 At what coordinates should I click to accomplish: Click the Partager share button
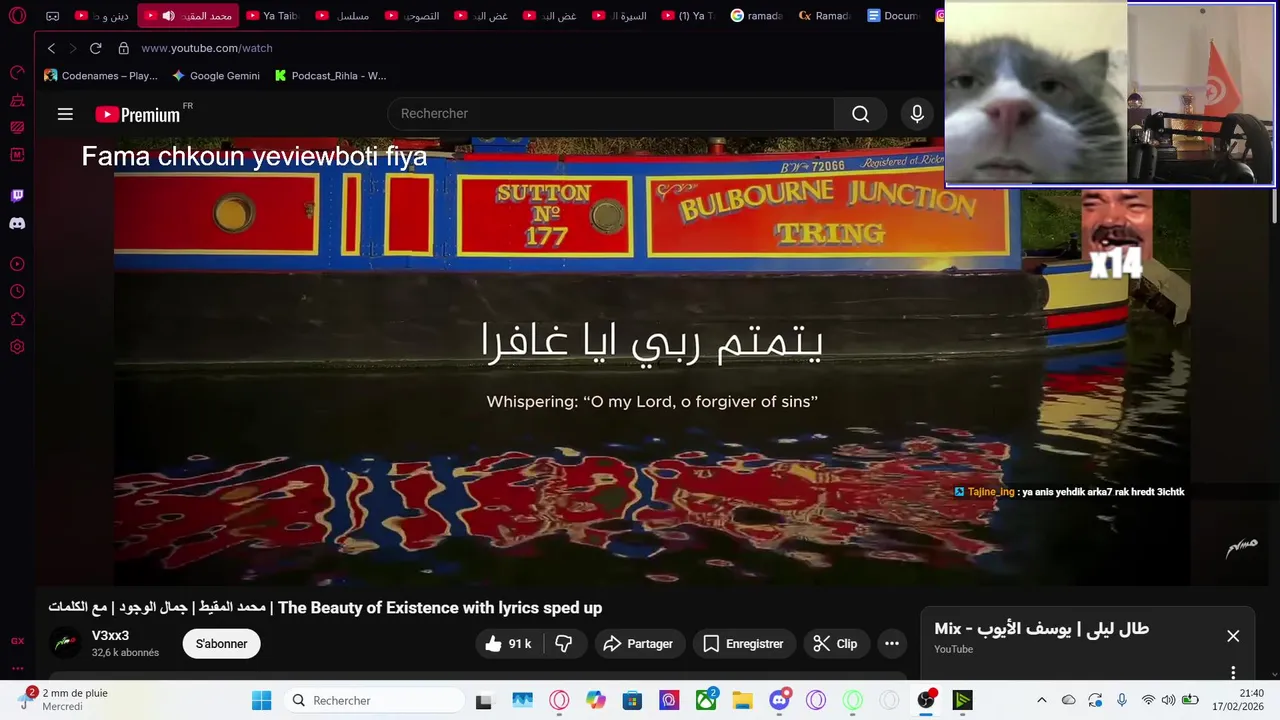click(x=639, y=644)
